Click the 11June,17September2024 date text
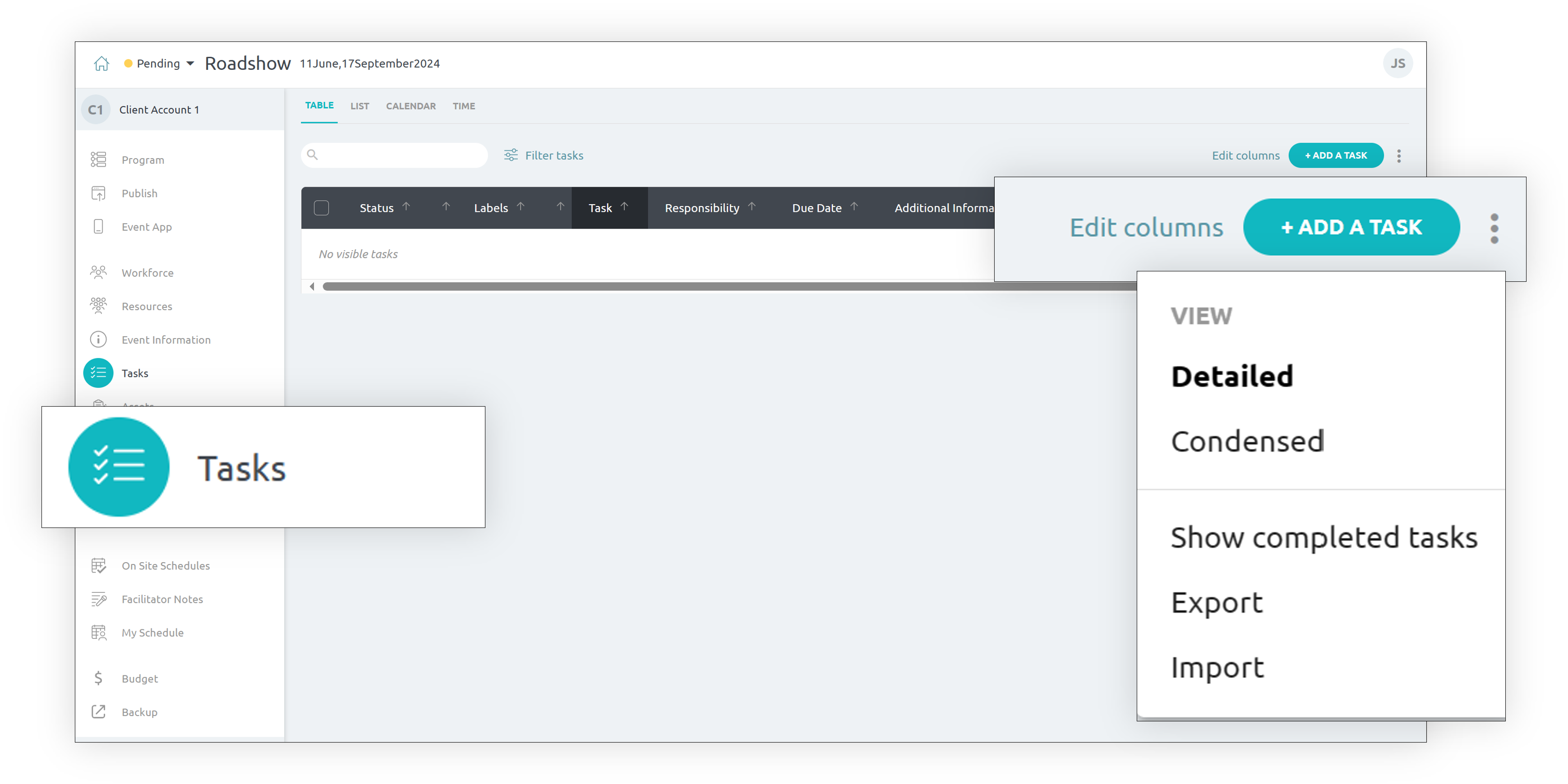The height and width of the screenshot is (784, 1568). [x=369, y=63]
